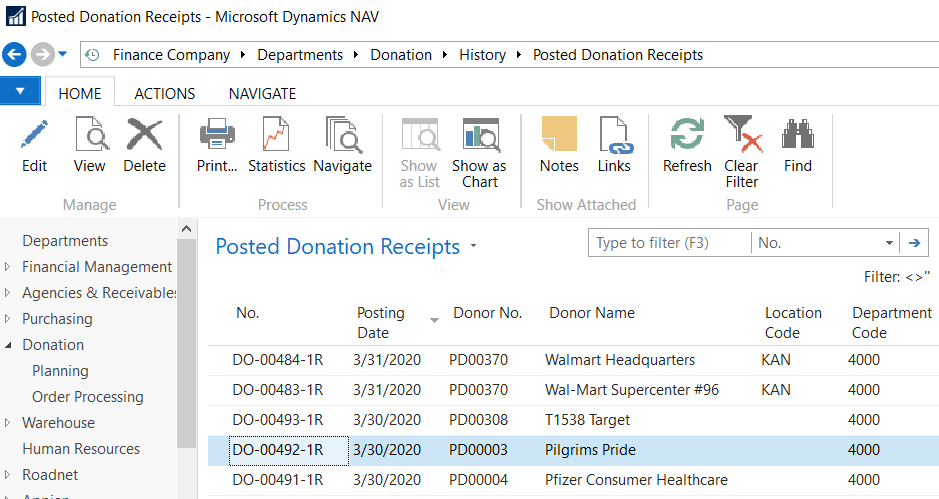Open the blue application menu dropdown
Viewport: 939px width, 499px height.
pos(20,92)
